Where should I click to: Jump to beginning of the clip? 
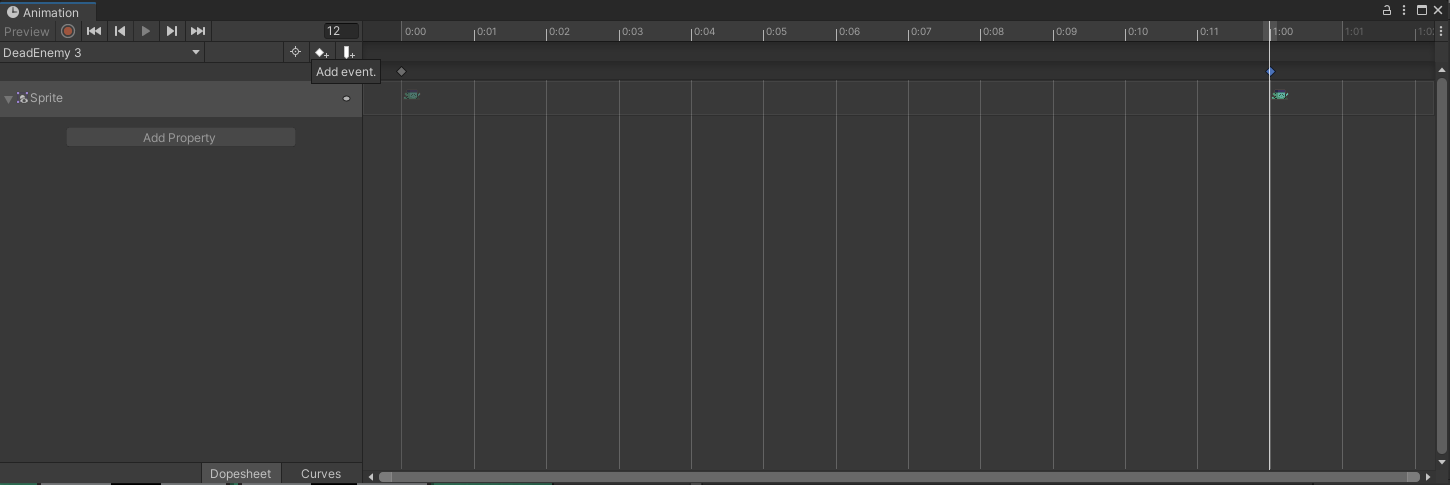[x=94, y=31]
